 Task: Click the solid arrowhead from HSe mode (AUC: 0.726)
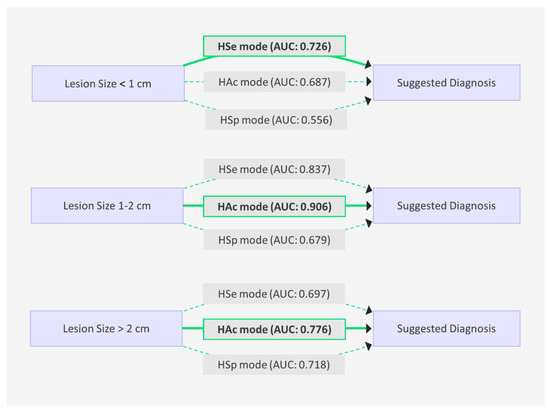[368, 65]
